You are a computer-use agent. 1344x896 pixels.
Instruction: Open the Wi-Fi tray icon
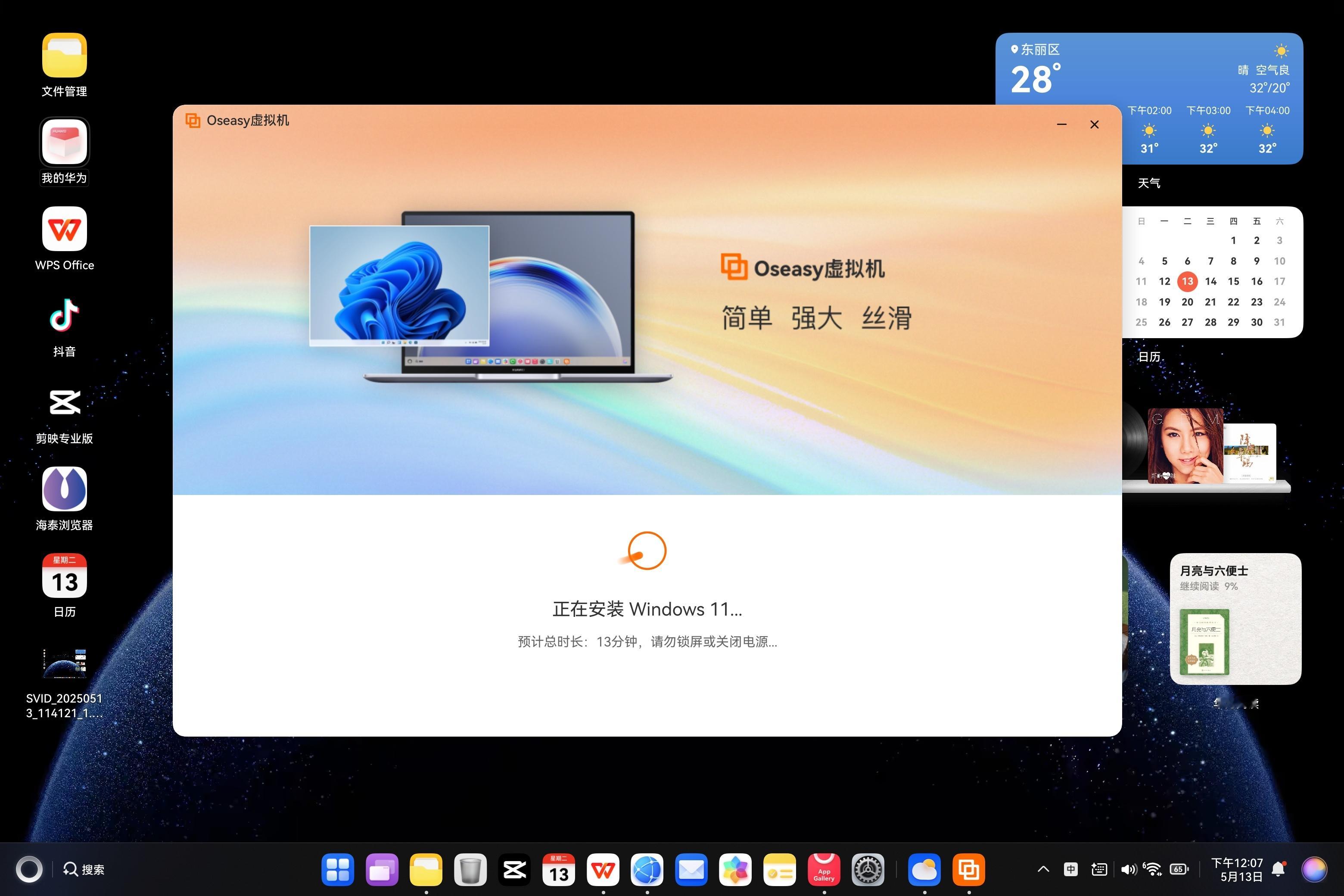(x=1153, y=869)
